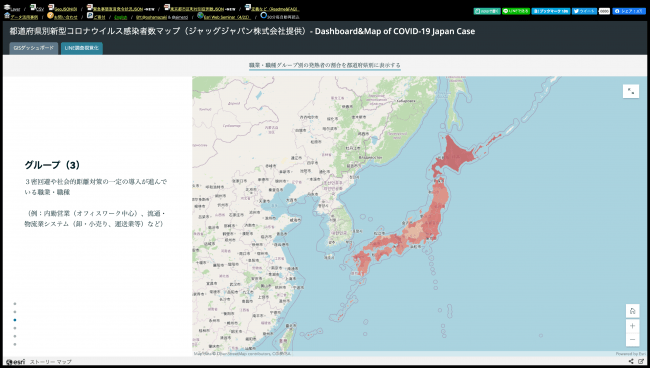Screen dimensions: 650x368
Task: Click the story map share icon
Action: (x=631, y=361)
